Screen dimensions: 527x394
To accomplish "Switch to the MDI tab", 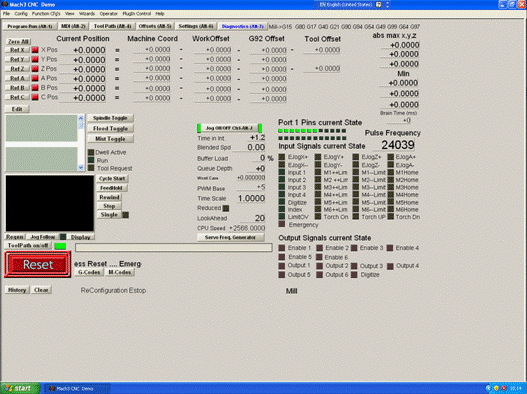I will click(x=74, y=26).
